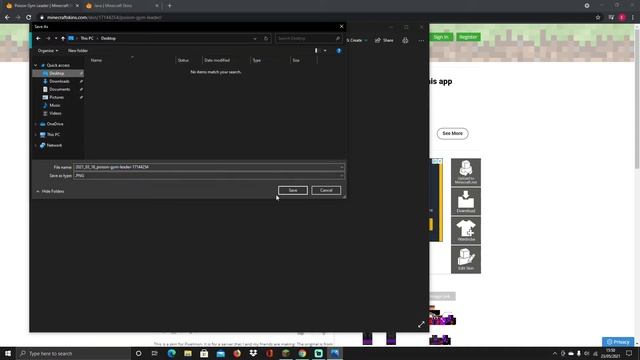Click the Upload to Minecraft.net icon
The image size is (640, 360).
(x=466, y=172)
